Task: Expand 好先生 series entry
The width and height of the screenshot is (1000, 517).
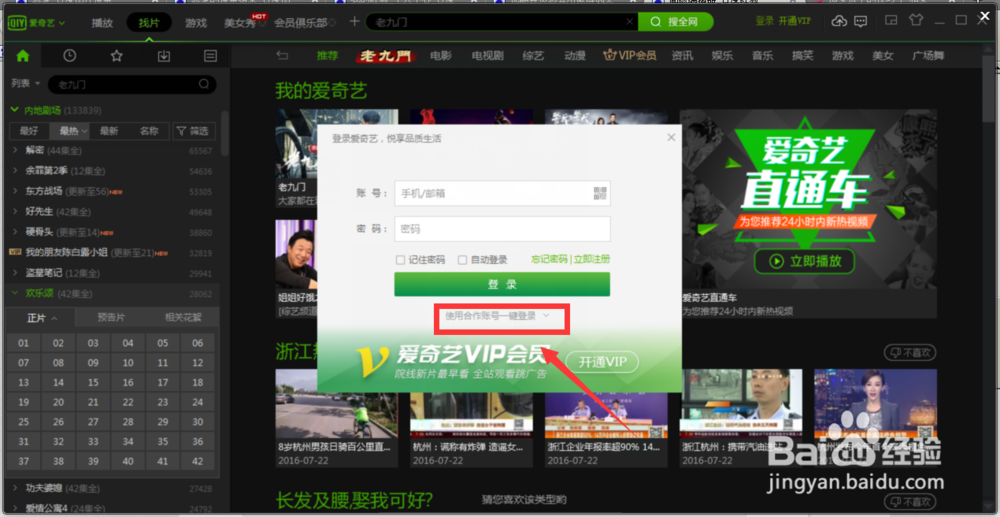Action: pyautogui.click(x=15, y=212)
